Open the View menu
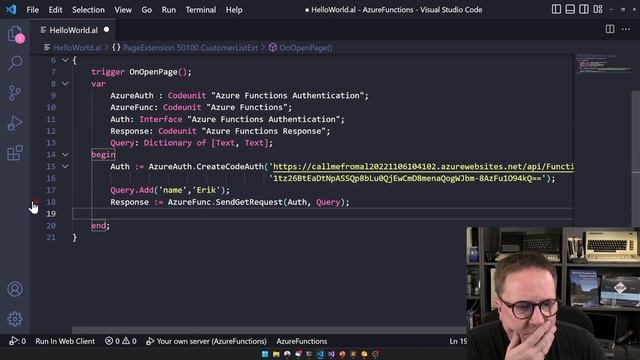 123,10
